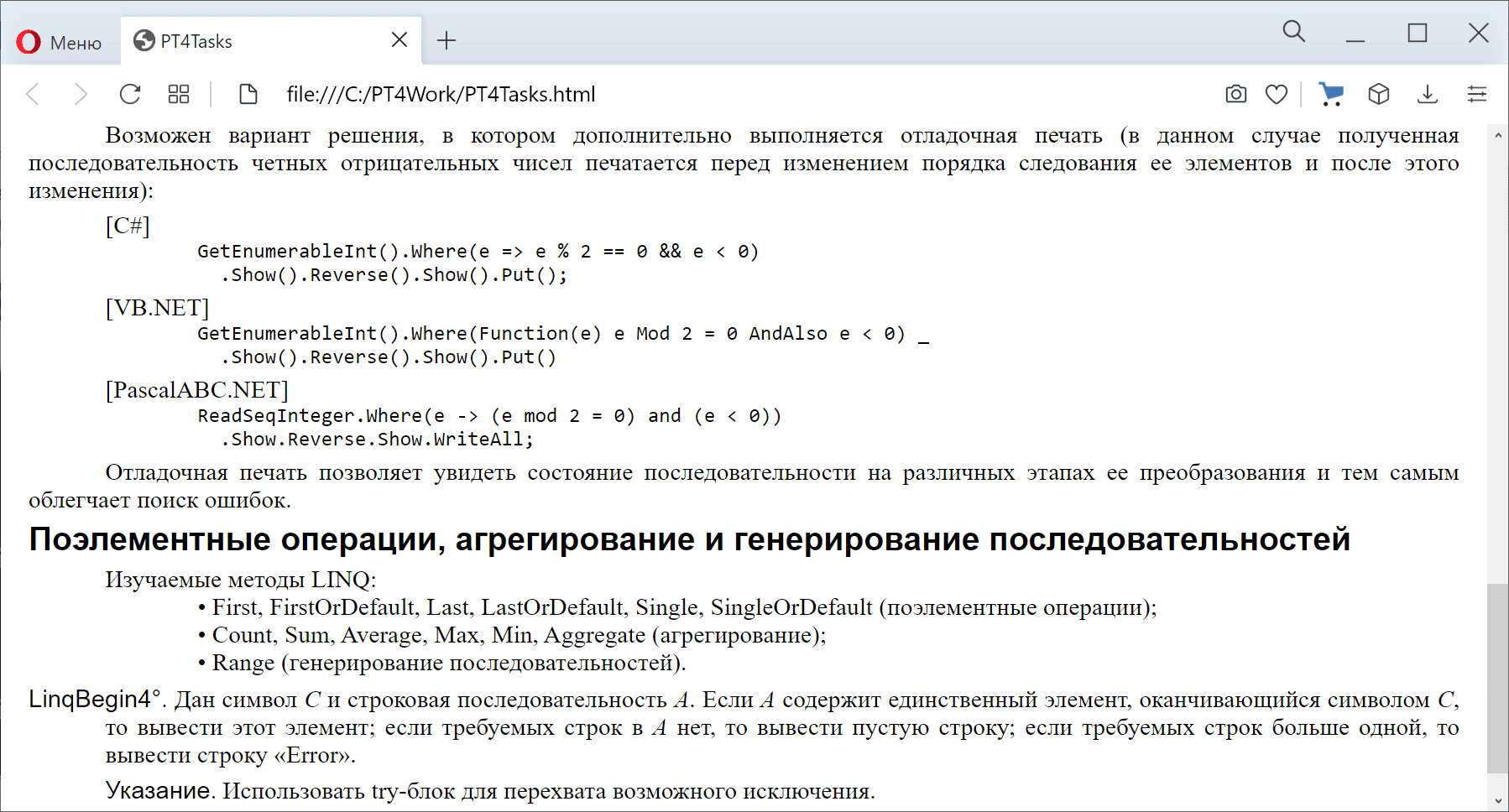This screenshot has width=1509, height=812.
Task: Click the VB line with AndAlso
Action: click(x=563, y=334)
